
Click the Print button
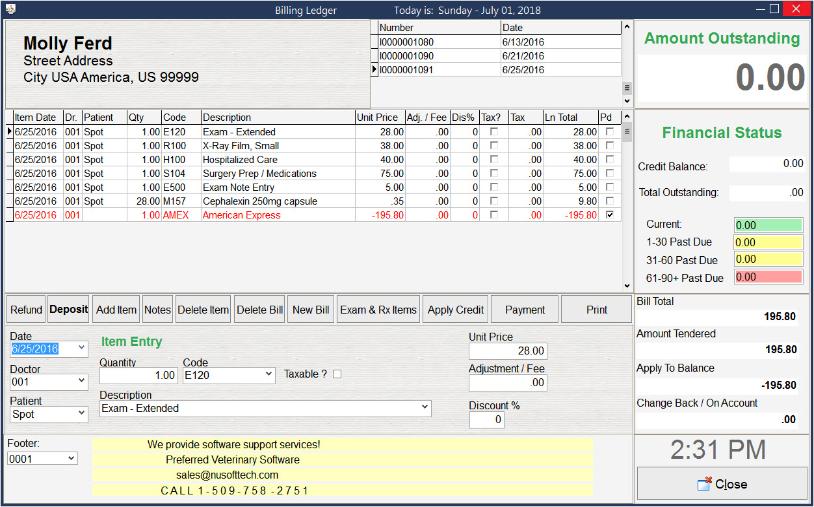[597, 310]
